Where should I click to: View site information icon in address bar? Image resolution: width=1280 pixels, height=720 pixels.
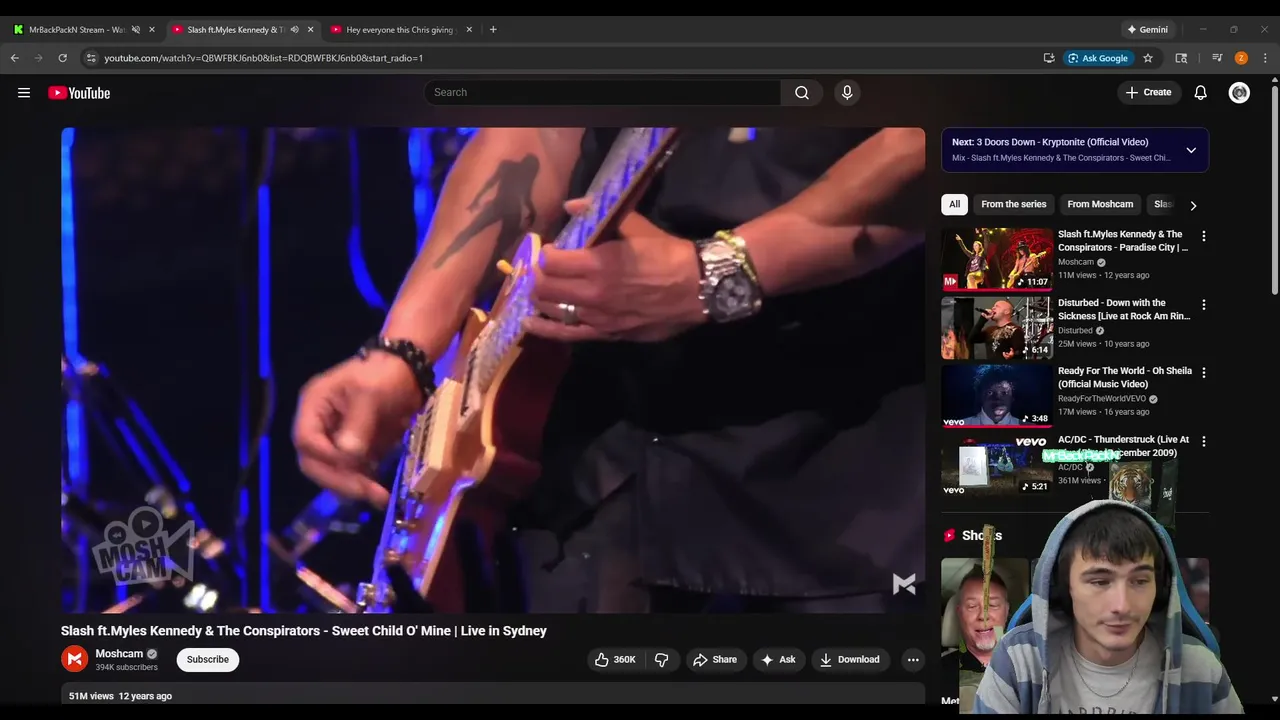(x=91, y=58)
